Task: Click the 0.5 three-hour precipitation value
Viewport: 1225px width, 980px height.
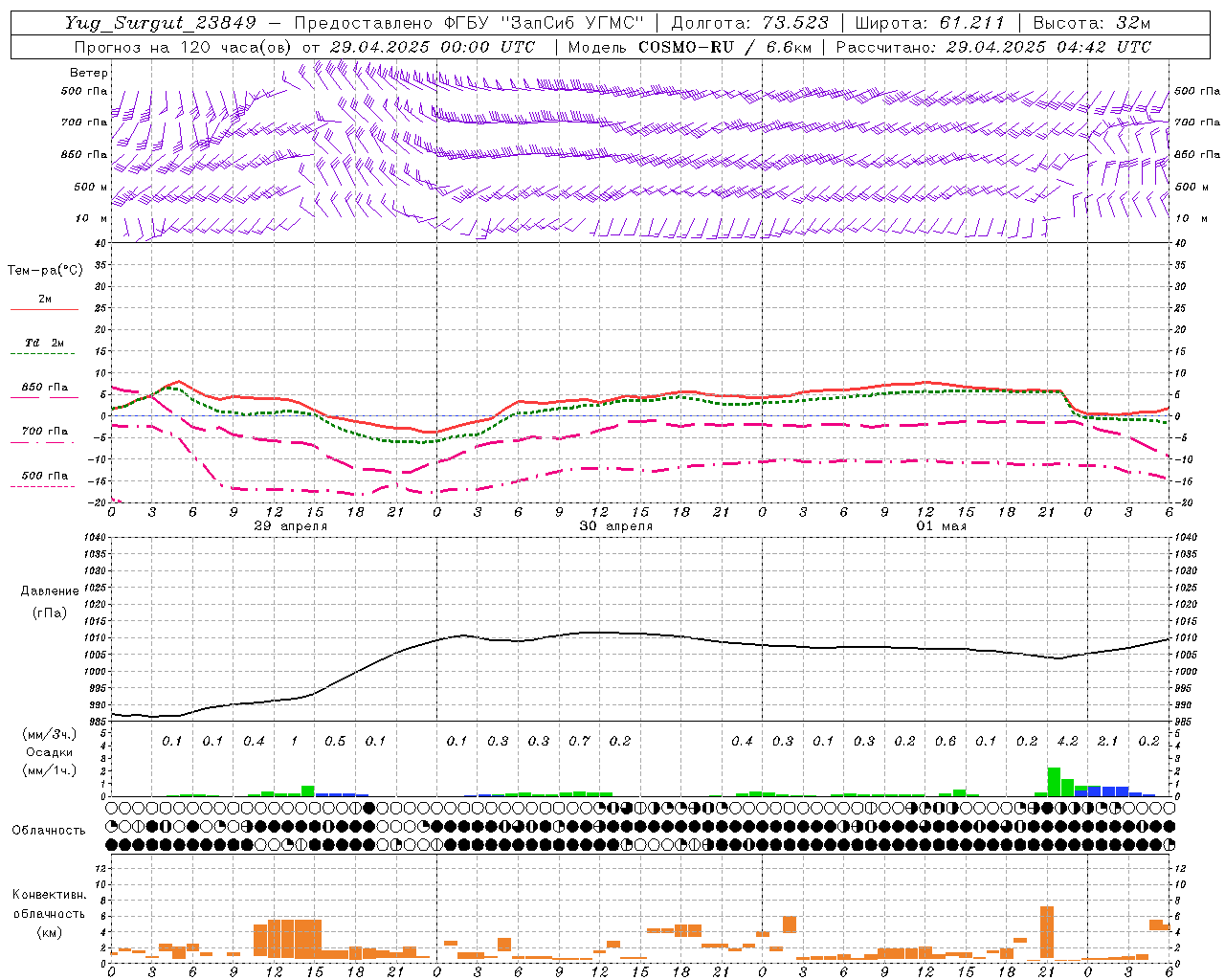Action: [335, 742]
